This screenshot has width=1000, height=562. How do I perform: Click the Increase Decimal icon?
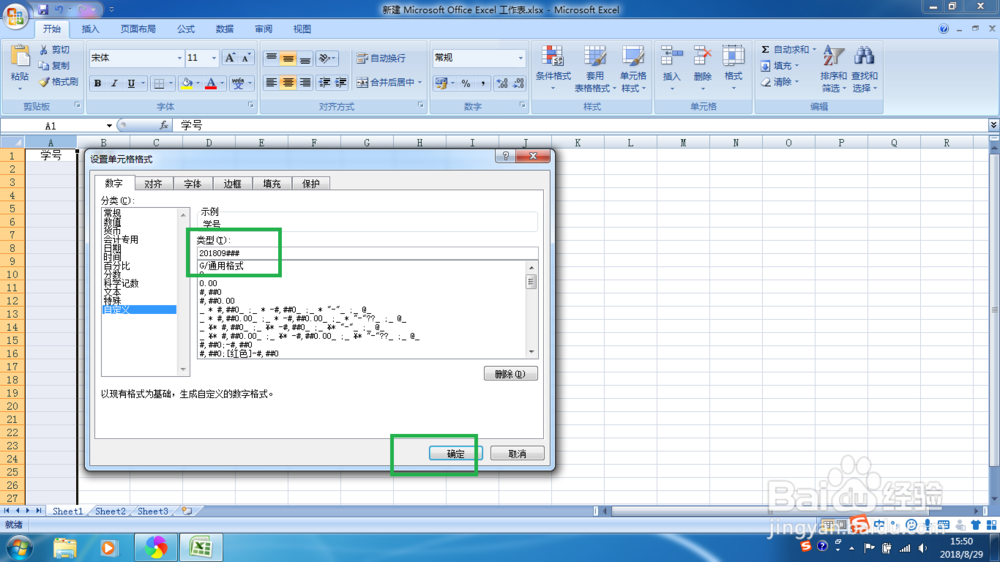(x=502, y=83)
